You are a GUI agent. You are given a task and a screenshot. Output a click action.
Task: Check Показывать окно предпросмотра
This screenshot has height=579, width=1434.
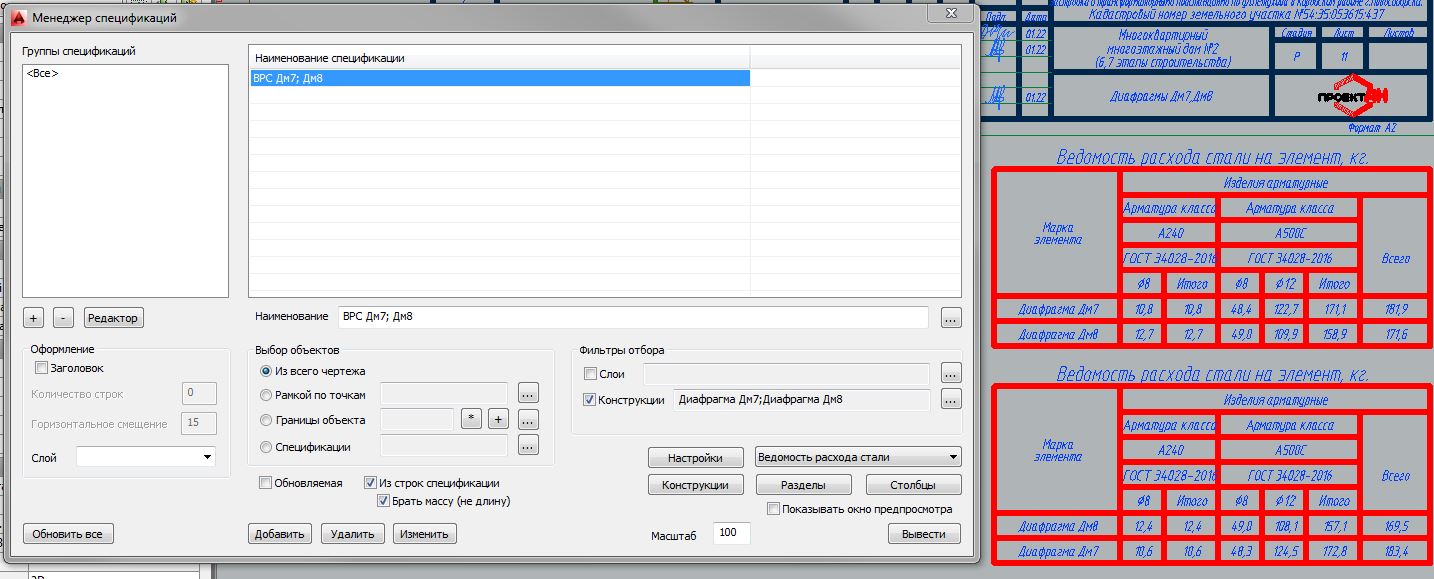click(774, 509)
